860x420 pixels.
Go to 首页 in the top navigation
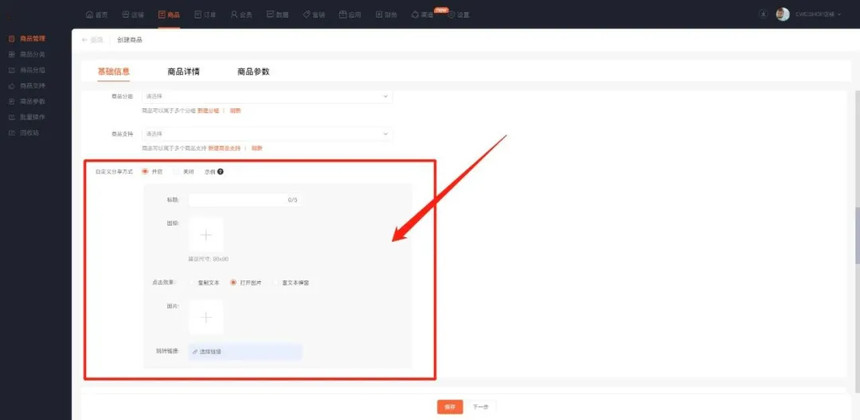point(97,15)
